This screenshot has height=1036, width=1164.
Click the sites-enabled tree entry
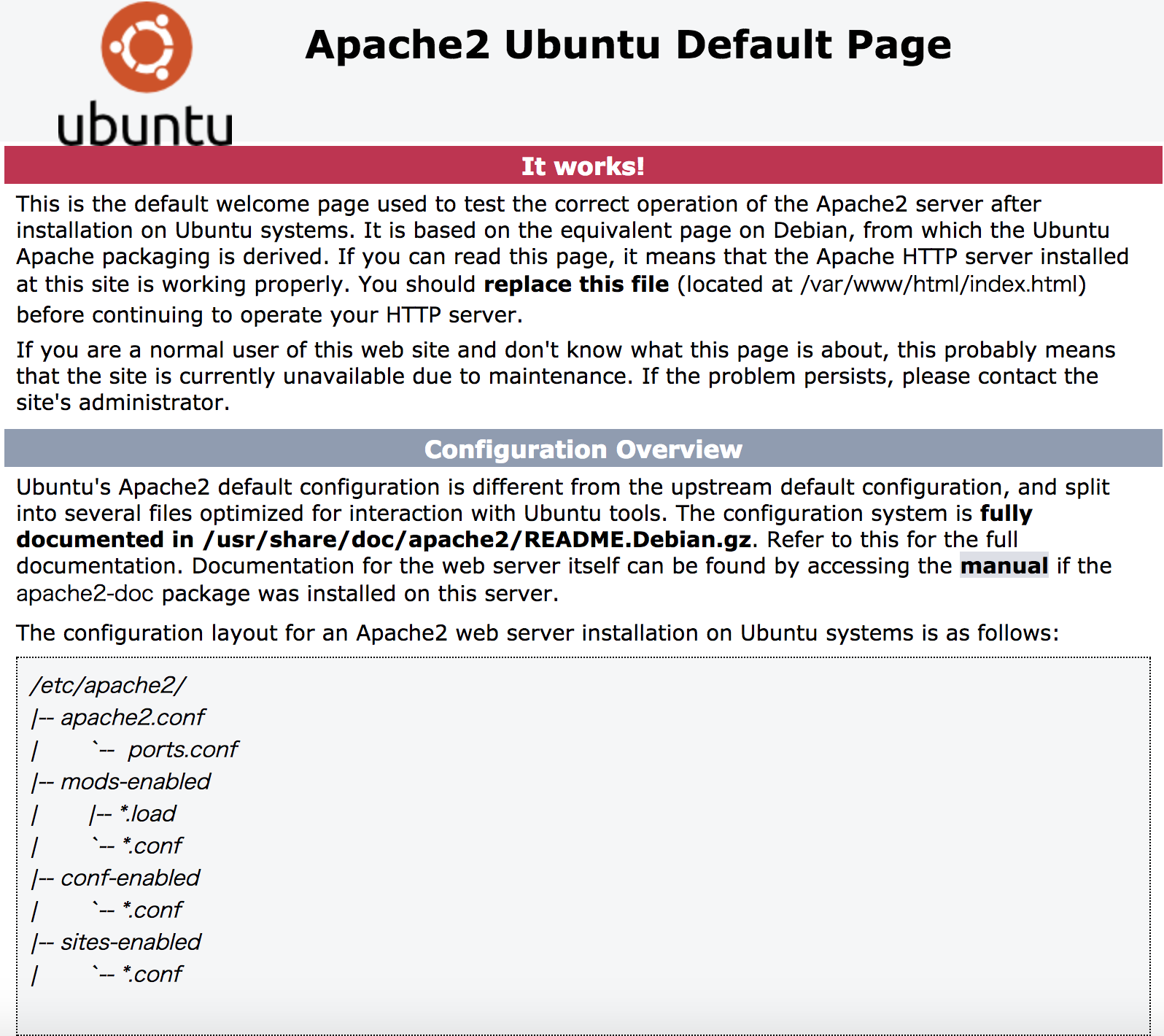pyautogui.click(x=131, y=942)
